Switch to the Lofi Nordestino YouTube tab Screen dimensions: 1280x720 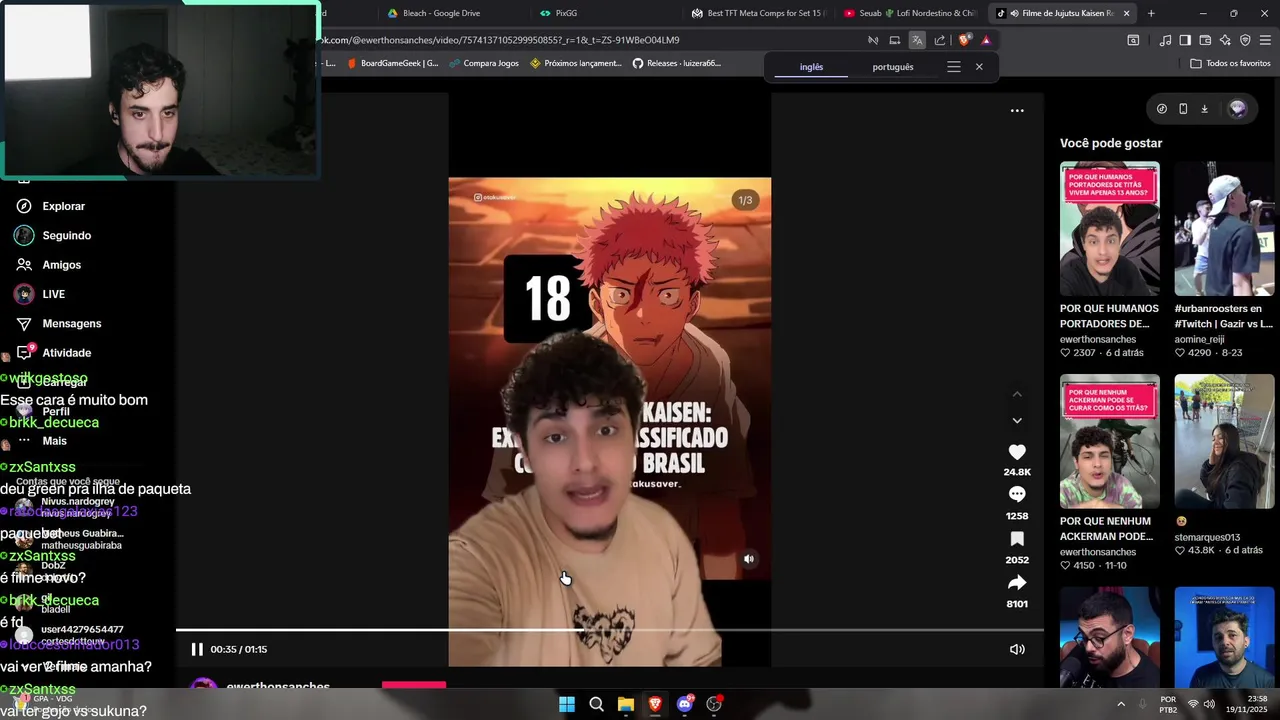click(910, 13)
